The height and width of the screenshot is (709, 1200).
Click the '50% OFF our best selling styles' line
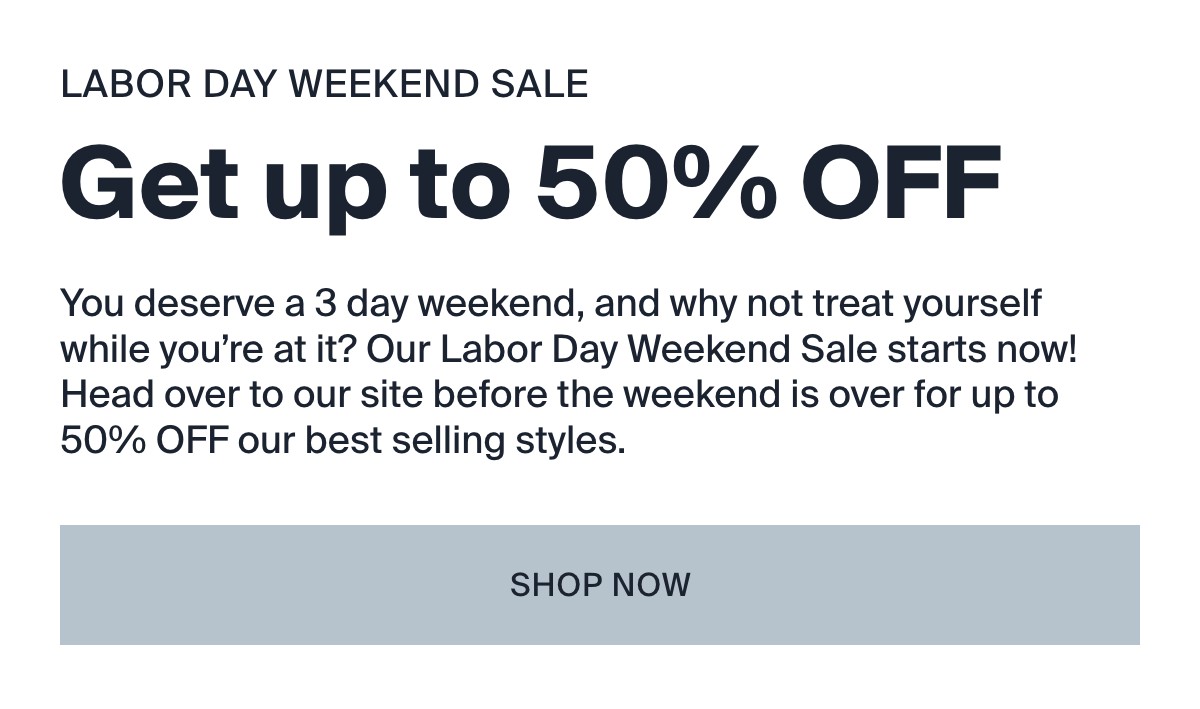(343, 440)
